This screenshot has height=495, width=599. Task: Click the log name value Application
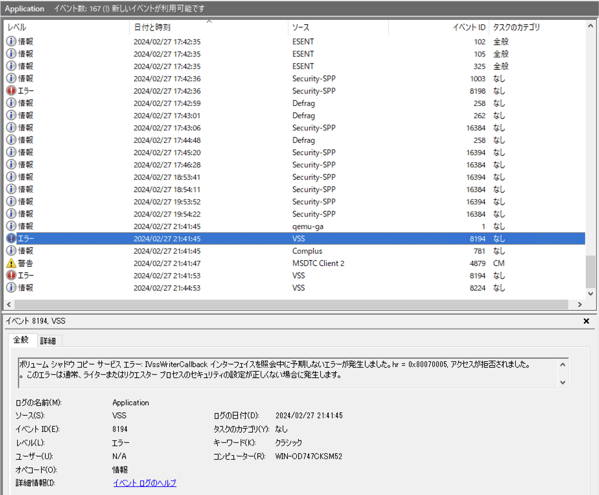(x=131, y=403)
